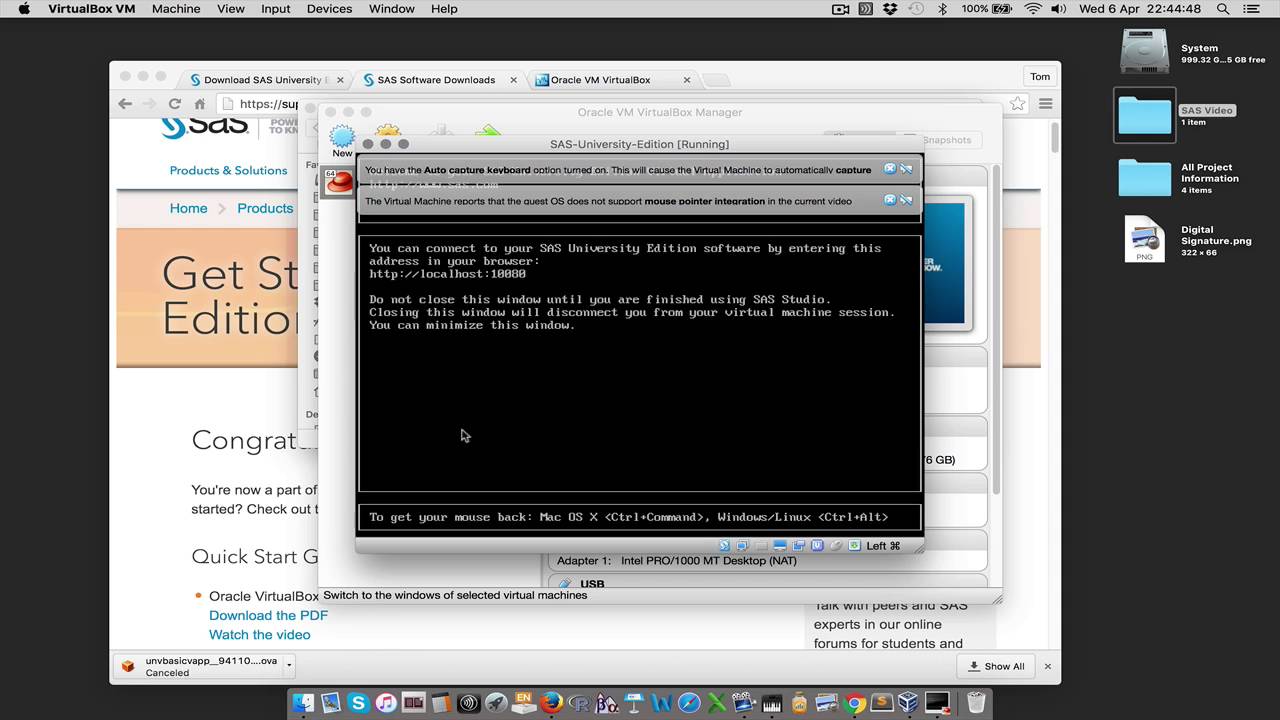
Task: Reload the Chrome page
Action: [175, 104]
